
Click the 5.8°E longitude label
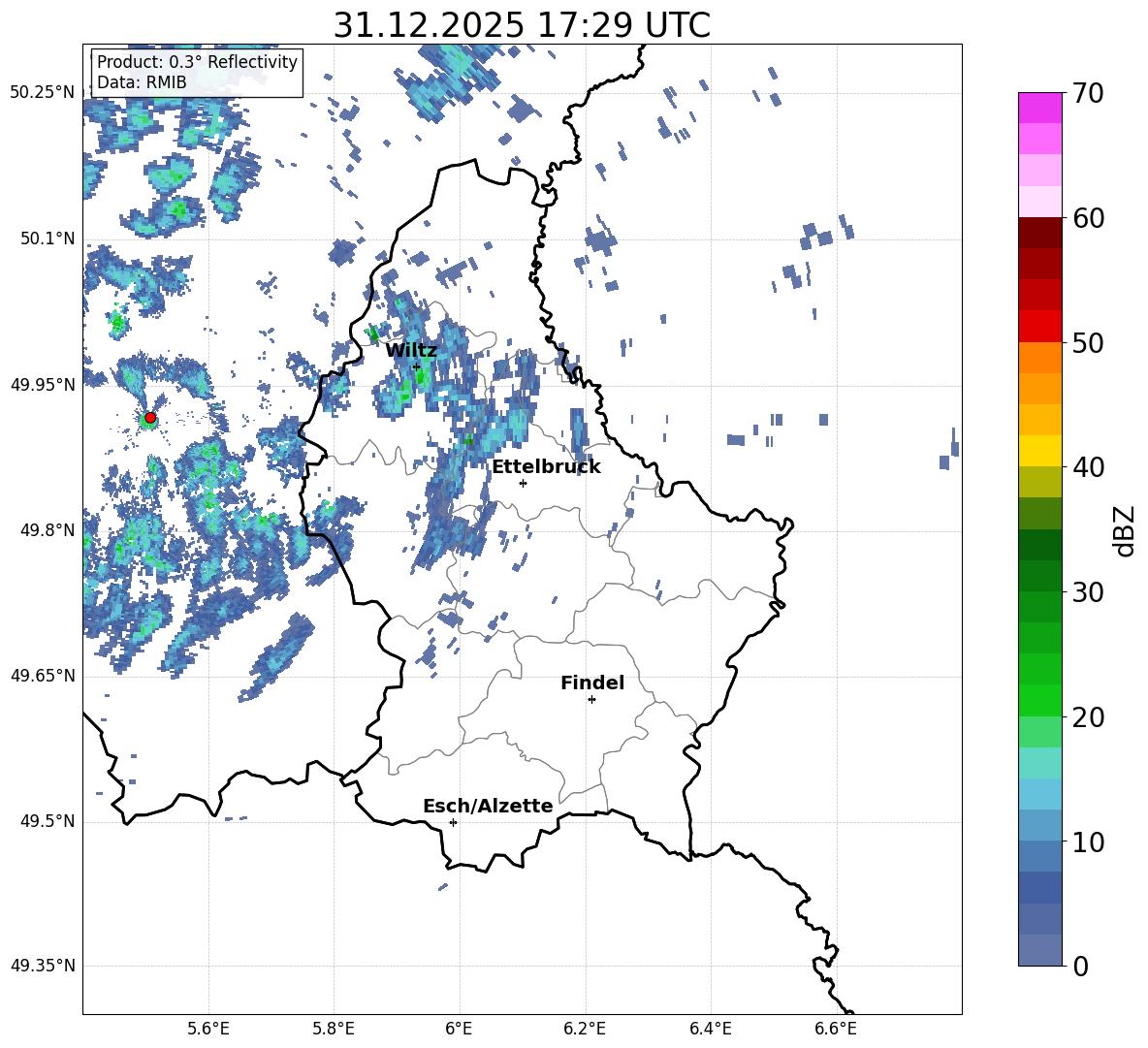coord(334,1029)
